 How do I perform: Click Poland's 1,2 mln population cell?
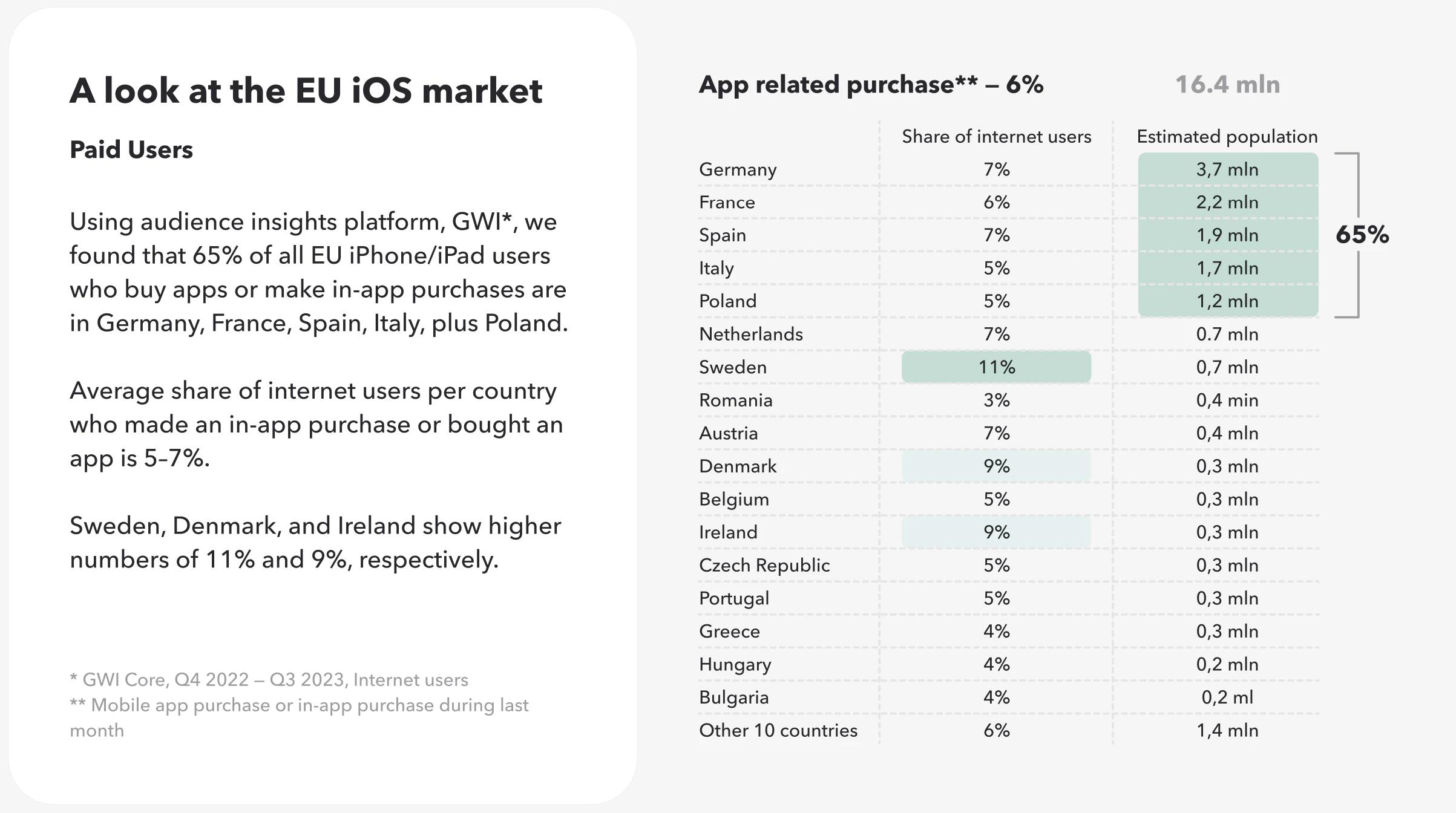(x=1227, y=301)
